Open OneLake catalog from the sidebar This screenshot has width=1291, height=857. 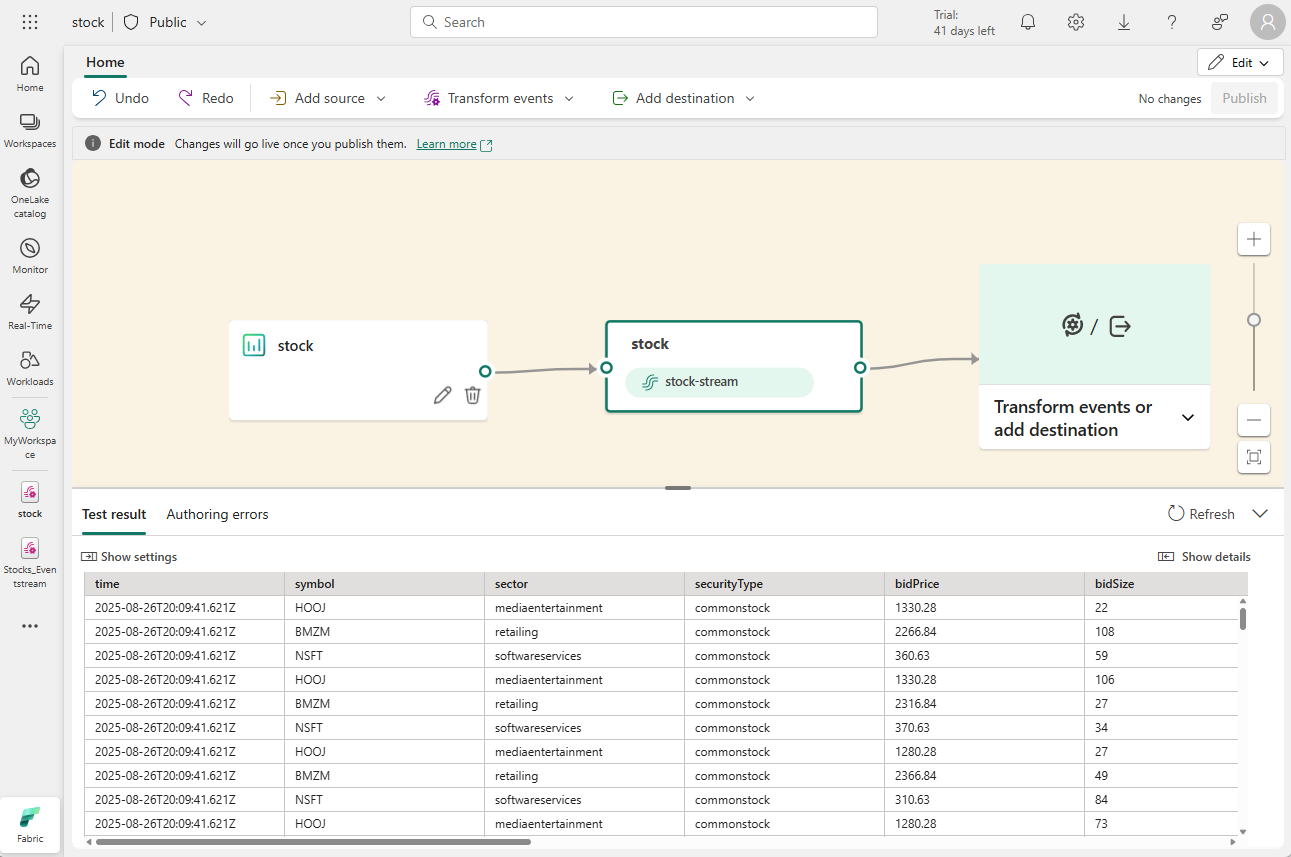click(x=30, y=191)
